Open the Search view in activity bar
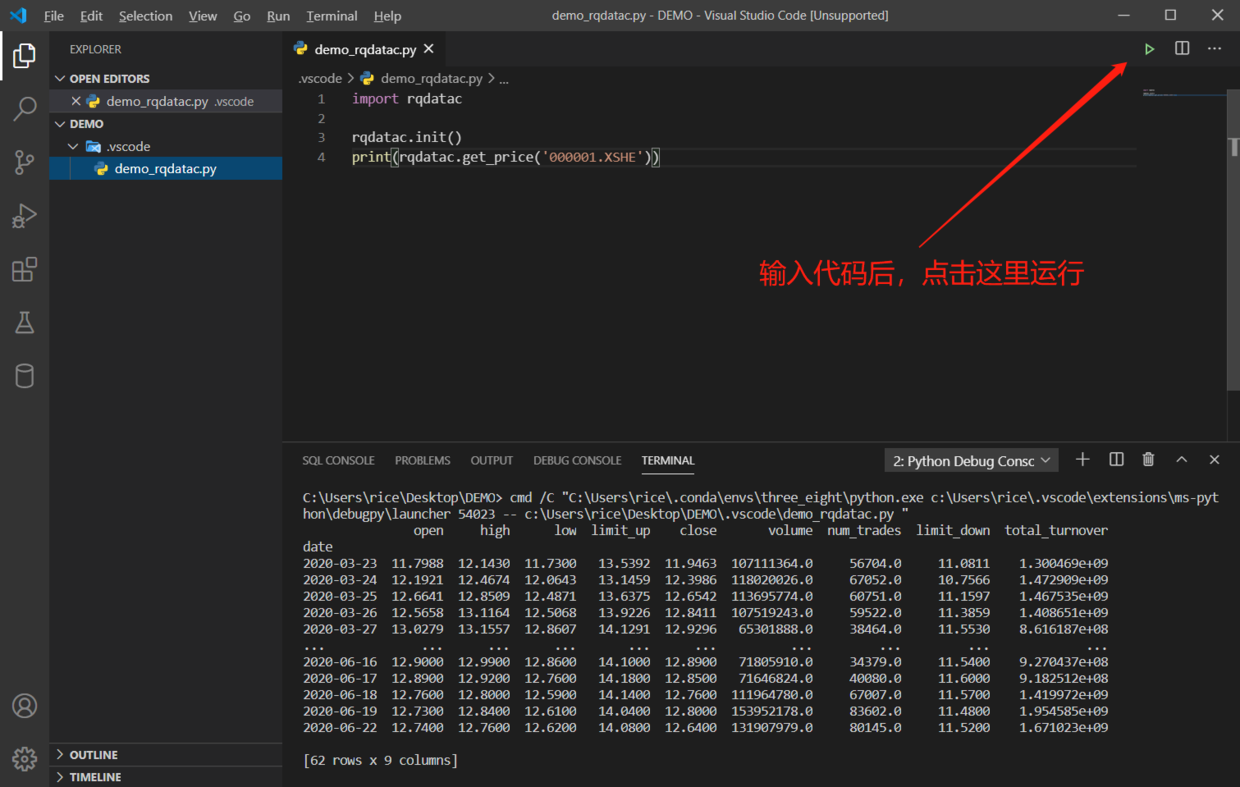The height and width of the screenshot is (787, 1240). coord(25,108)
